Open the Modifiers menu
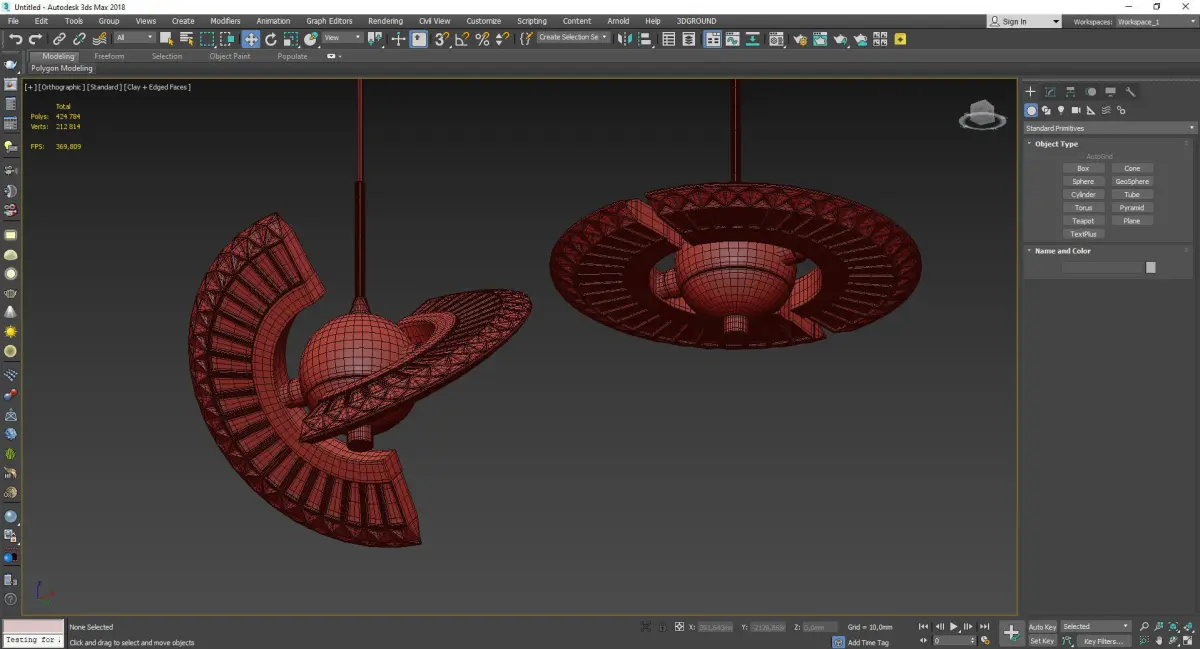1200x649 pixels. tap(225, 21)
